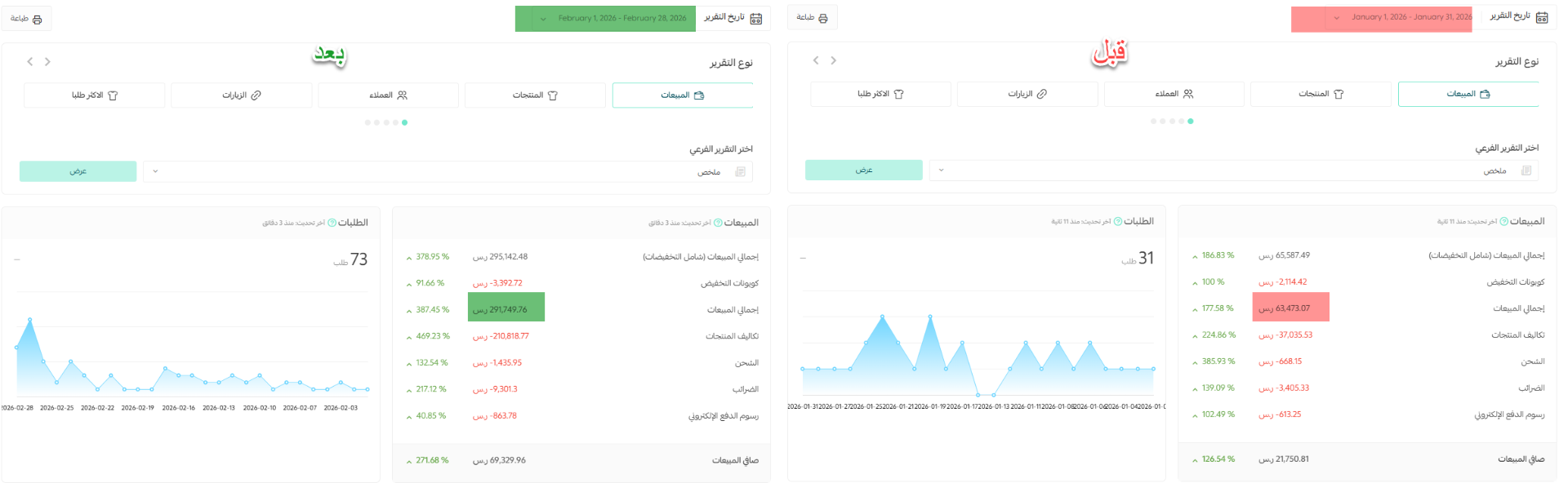Print the February report with طباعة

point(26,19)
